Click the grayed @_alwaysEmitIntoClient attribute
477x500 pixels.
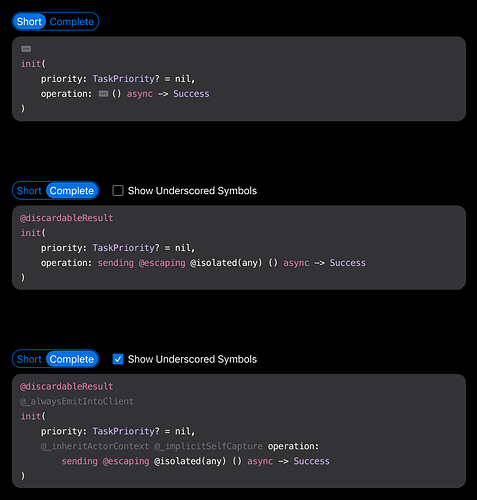point(77,401)
